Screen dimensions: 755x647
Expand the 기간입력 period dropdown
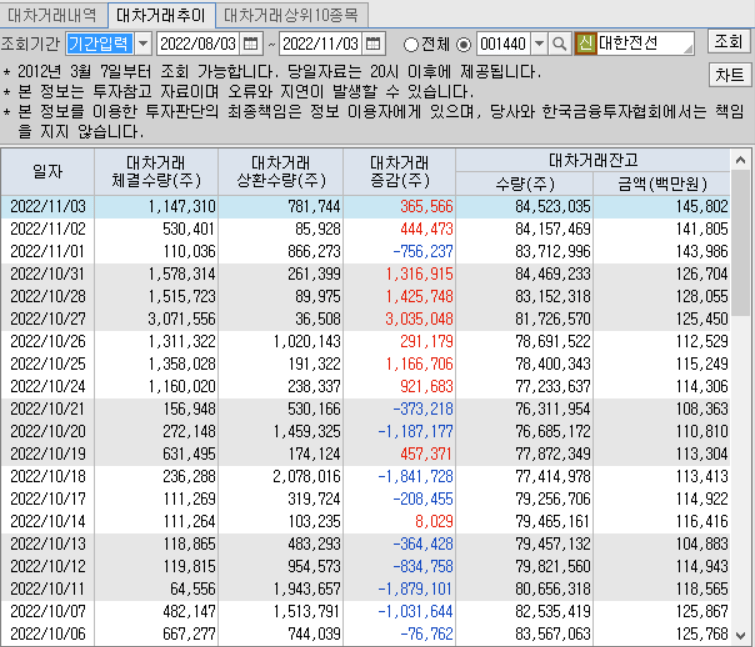(x=143, y=44)
